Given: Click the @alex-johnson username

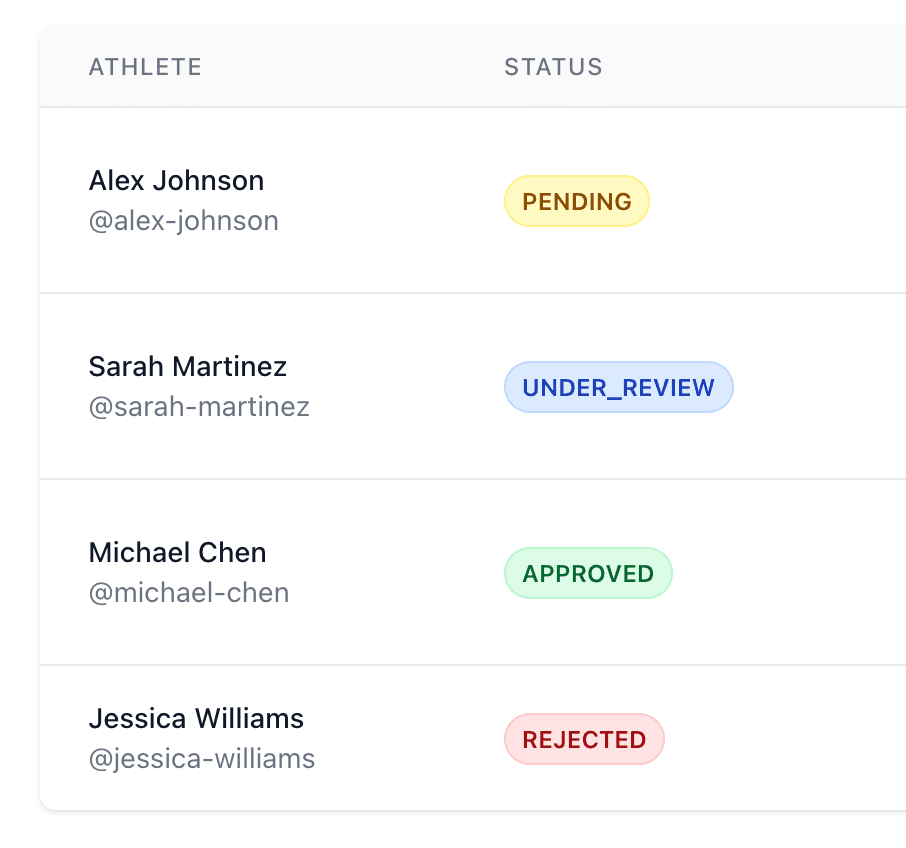Looking at the screenshot, I should pos(184,221).
